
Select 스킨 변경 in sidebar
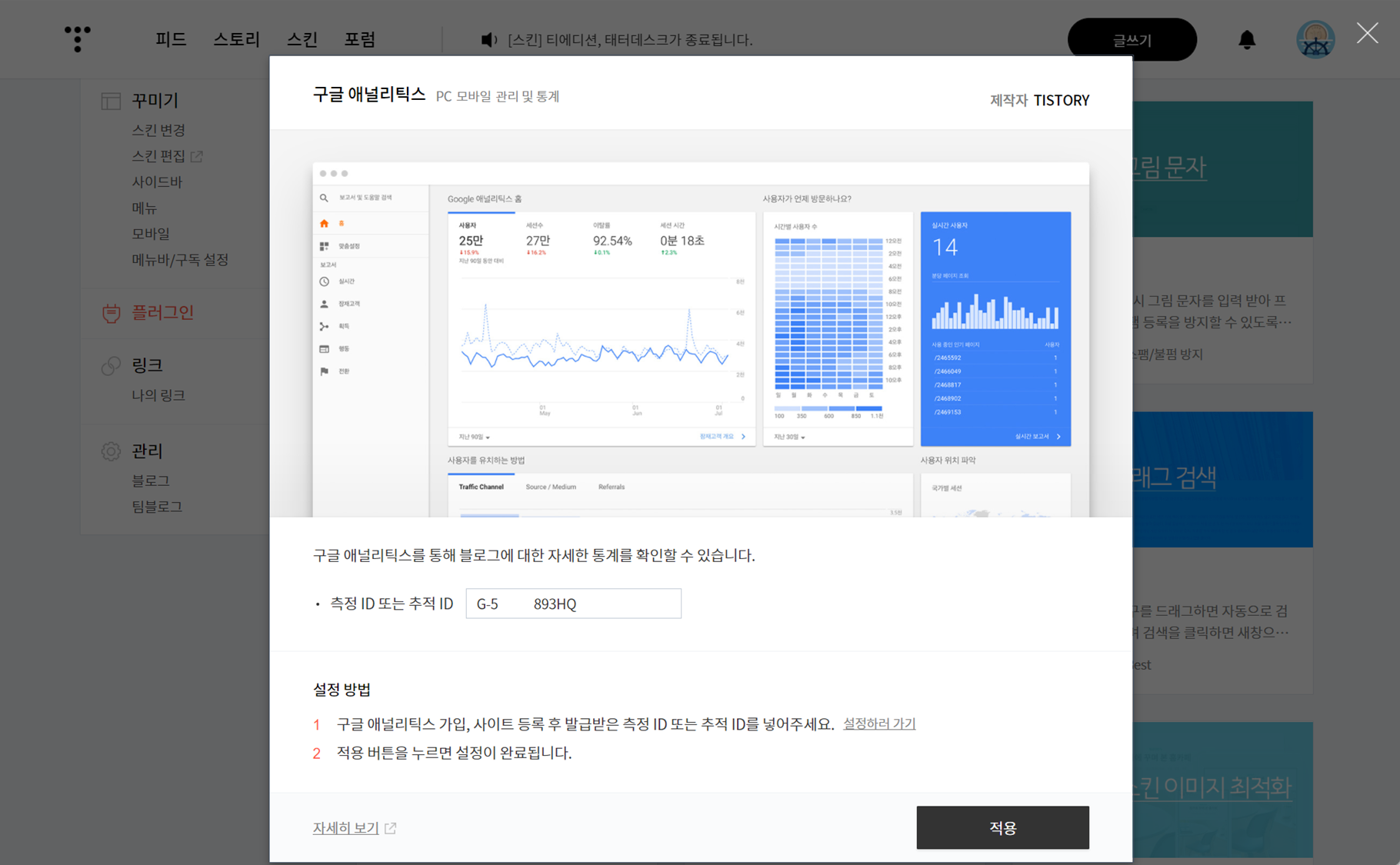tap(158, 130)
